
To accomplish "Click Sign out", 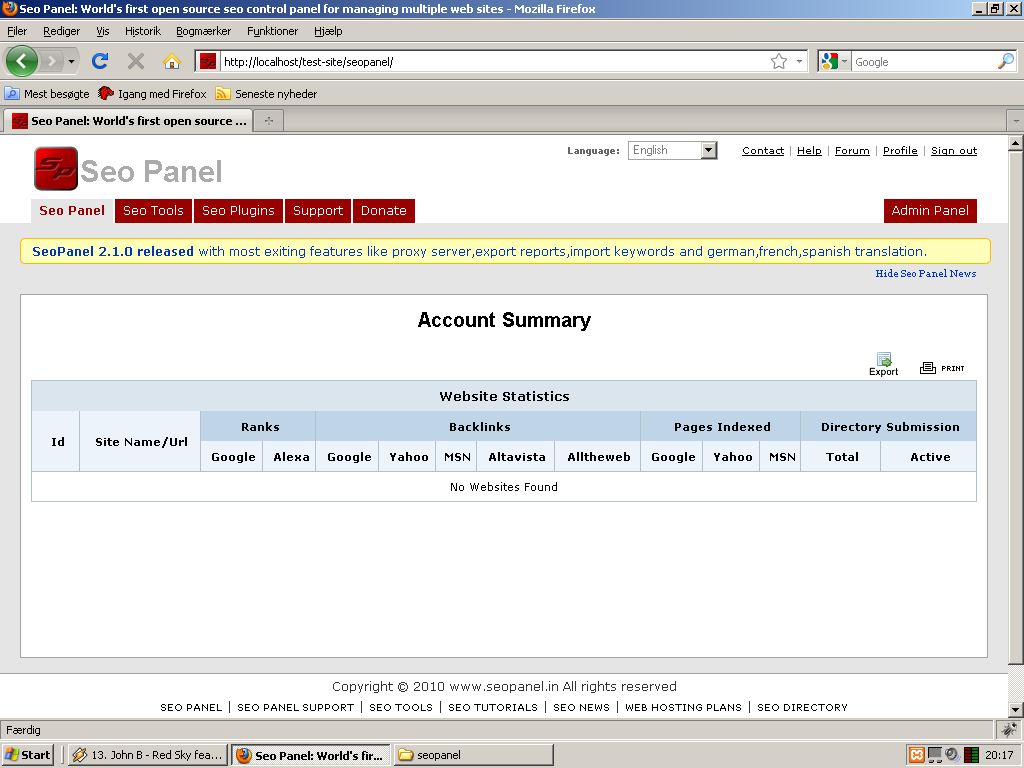I will (954, 150).
